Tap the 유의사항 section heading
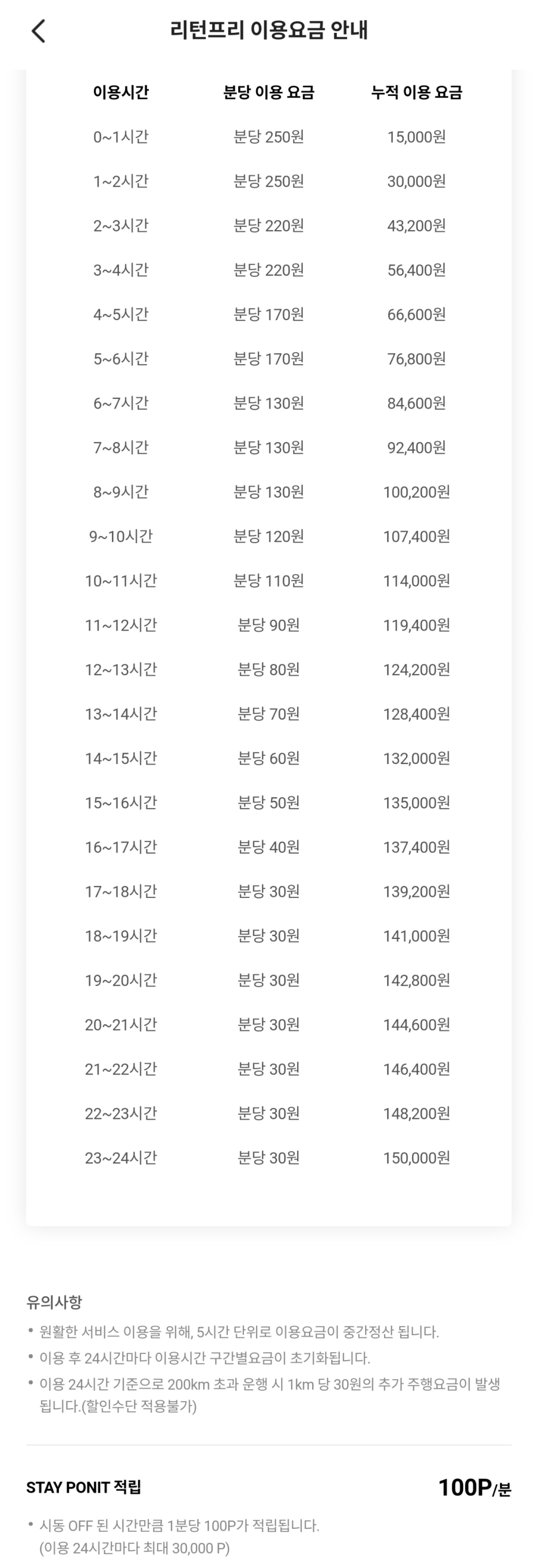The height and width of the screenshot is (1568, 537). 54,1302
